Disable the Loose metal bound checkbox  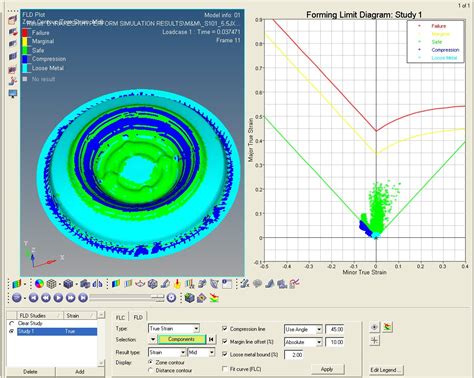[225, 354]
